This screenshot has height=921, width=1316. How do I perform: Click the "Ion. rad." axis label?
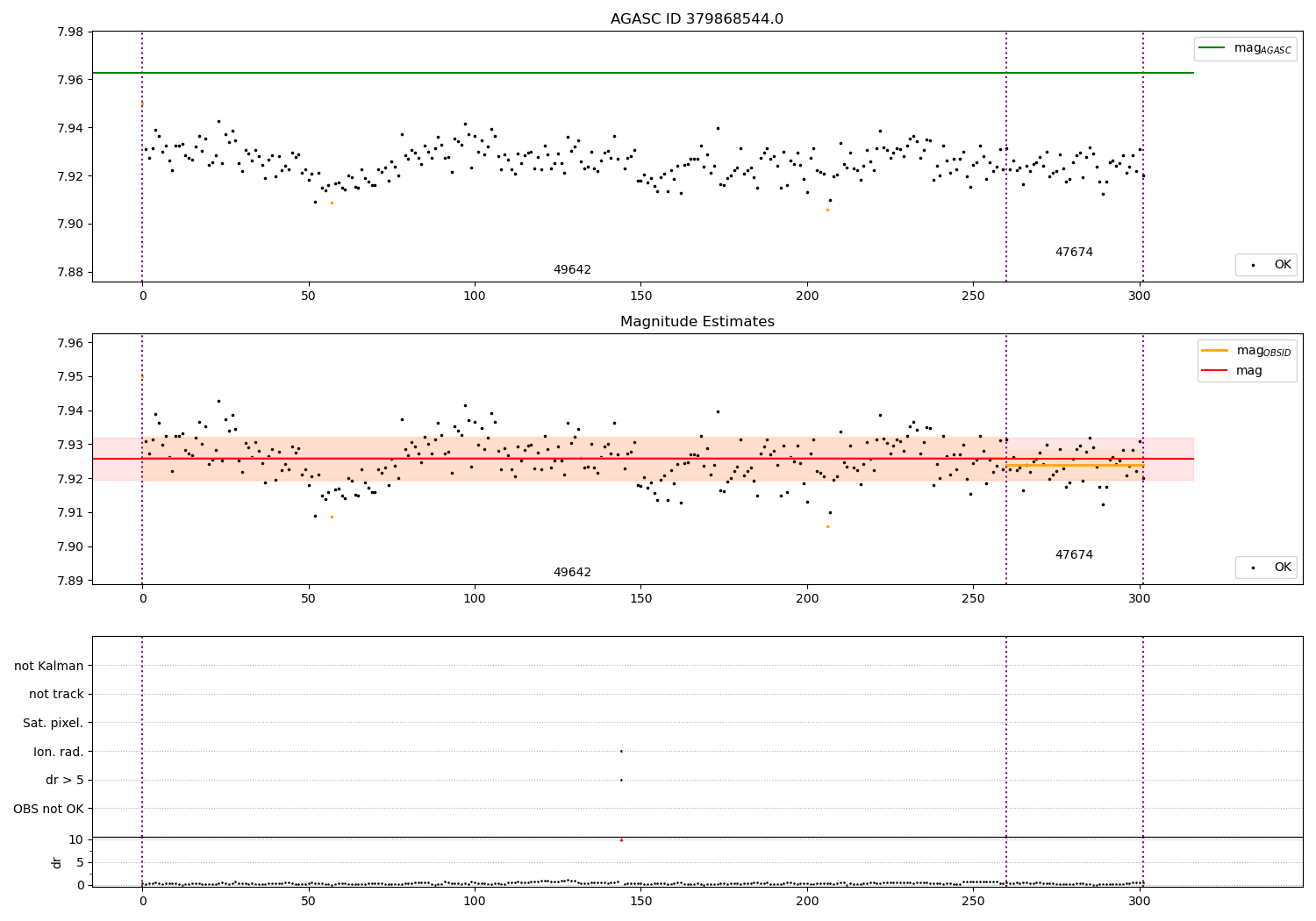(59, 752)
